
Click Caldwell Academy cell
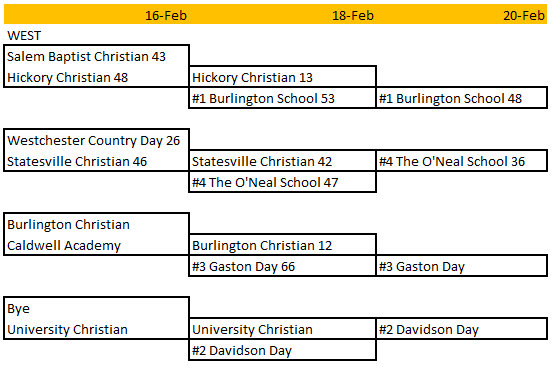(96, 245)
